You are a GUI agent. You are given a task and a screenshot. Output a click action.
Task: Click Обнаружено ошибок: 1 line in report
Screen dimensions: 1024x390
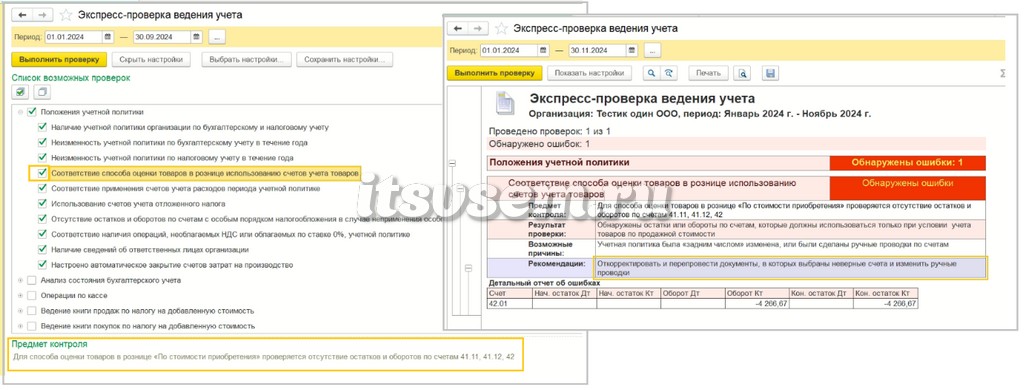coord(736,144)
